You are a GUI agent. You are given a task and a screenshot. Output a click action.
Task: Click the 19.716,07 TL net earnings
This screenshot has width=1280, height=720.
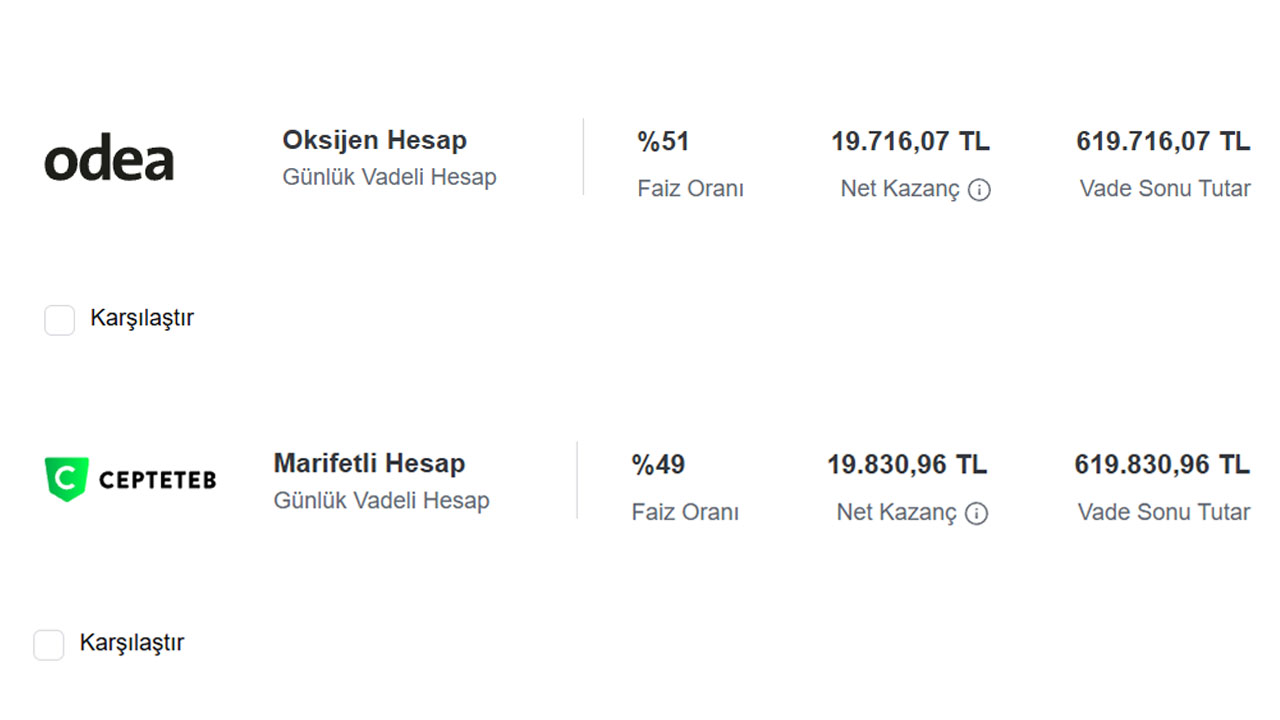910,142
